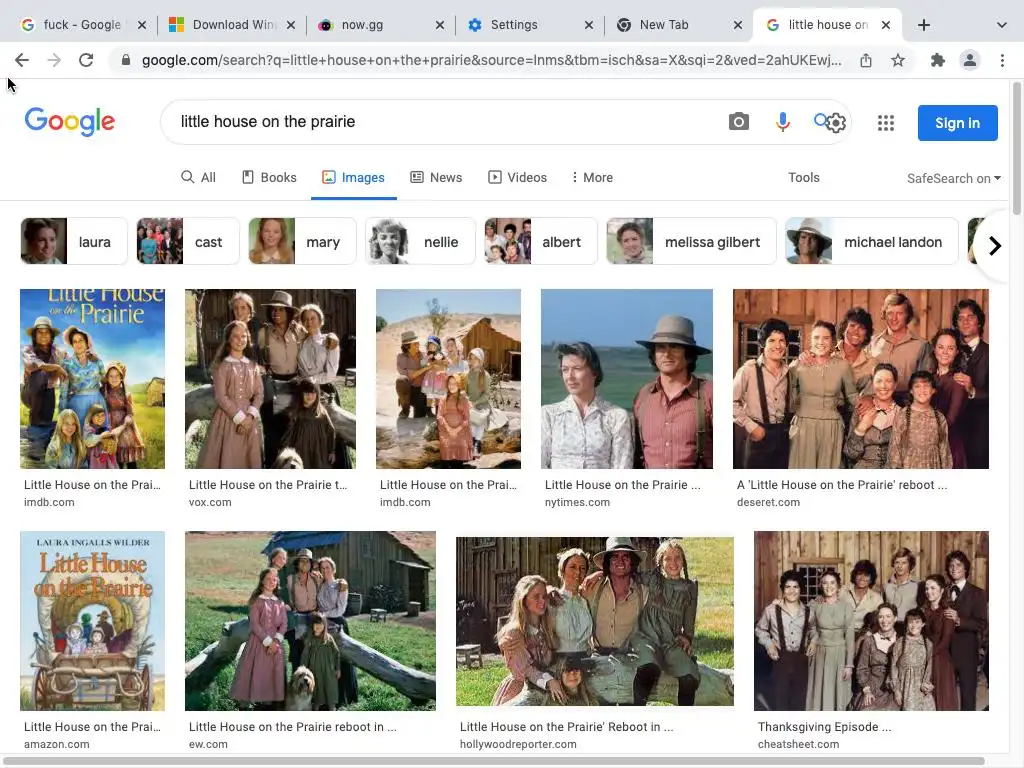The image size is (1024, 768).
Task: Reload the current page
Action: (86, 61)
